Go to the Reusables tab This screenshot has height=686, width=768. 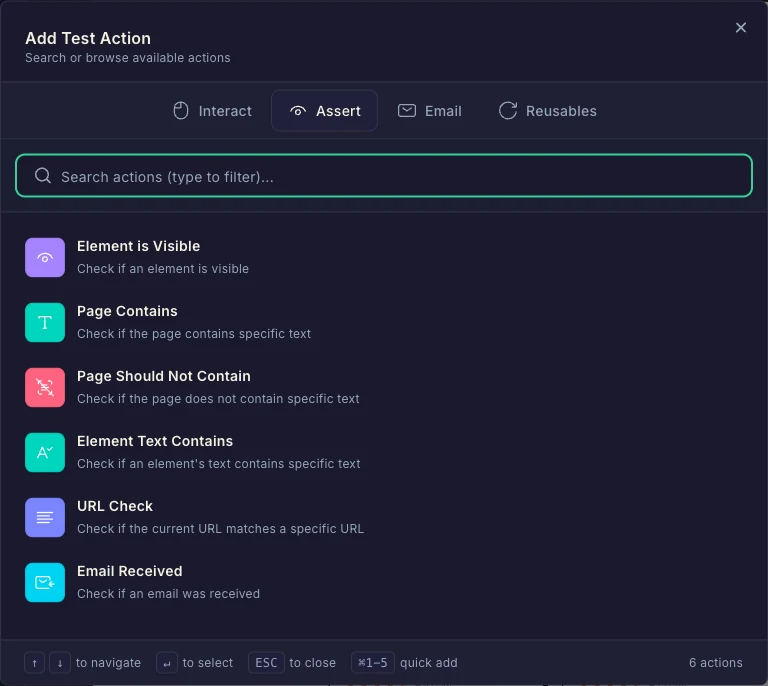547,111
